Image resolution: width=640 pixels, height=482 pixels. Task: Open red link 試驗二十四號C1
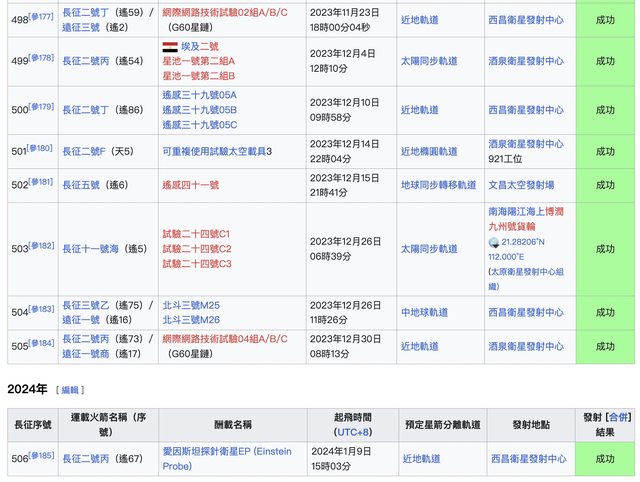196,234
